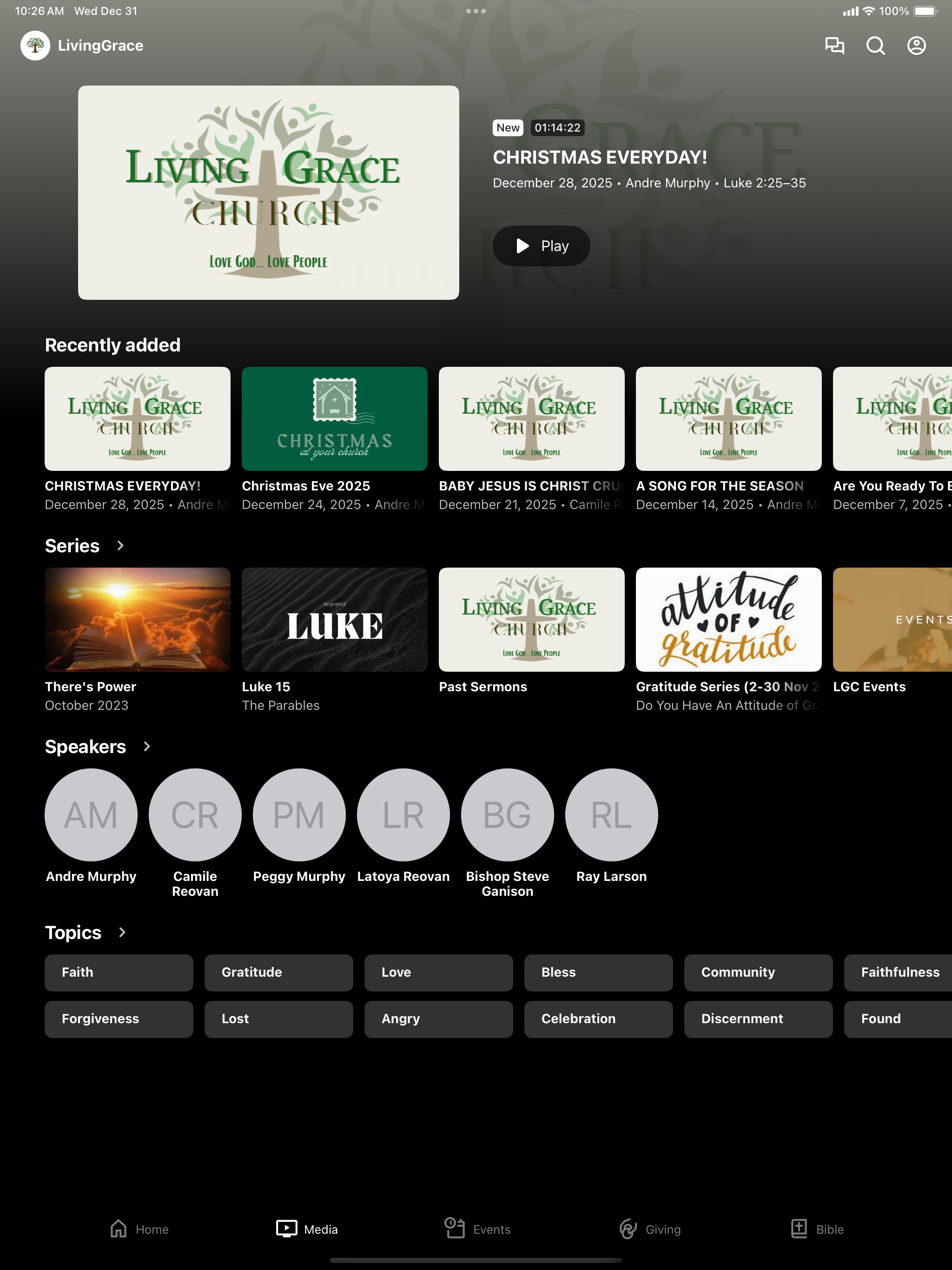Image resolution: width=952 pixels, height=1270 pixels.
Task: Select the Angry topic
Action: (x=438, y=1019)
